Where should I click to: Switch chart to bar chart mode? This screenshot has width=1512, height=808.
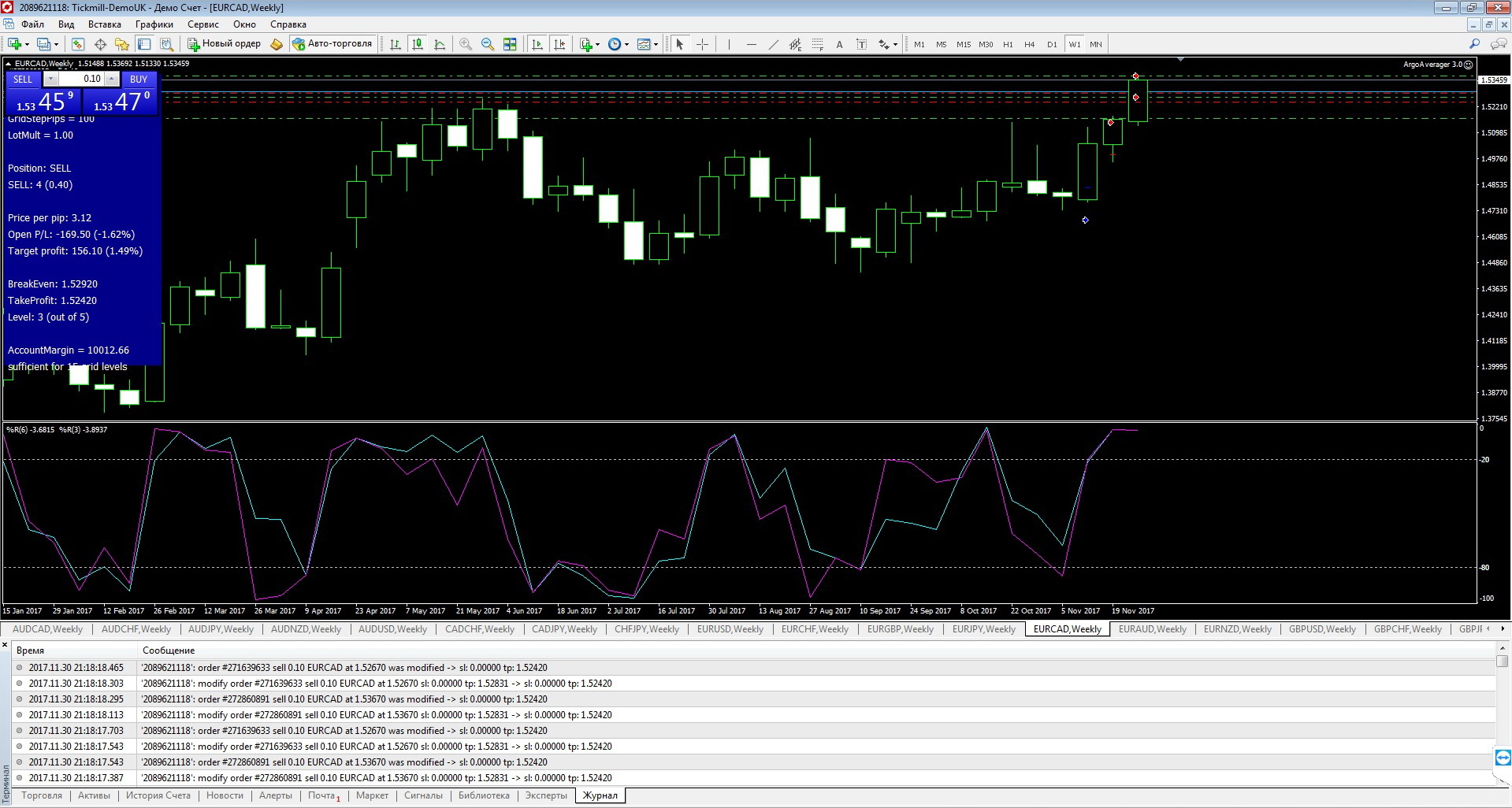pyautogui.click(x=395, y=44)
